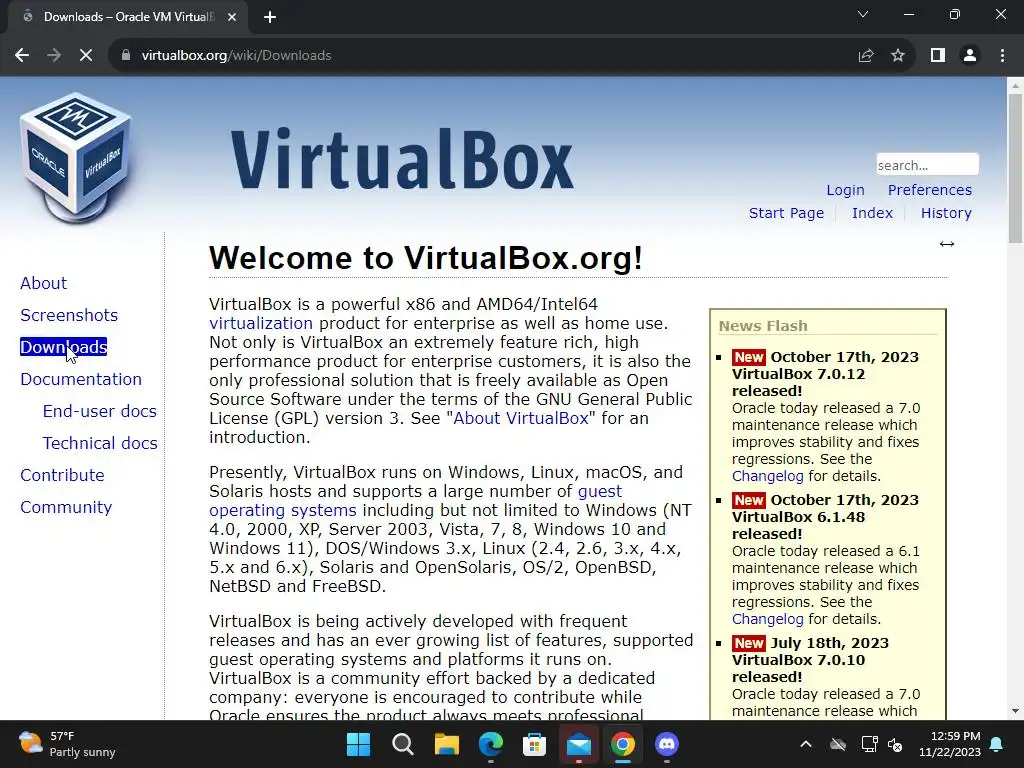Open Microsoft Store from the taskbar
The width and height of the screenshot is (1024, 768).
(x=534, y=744)
